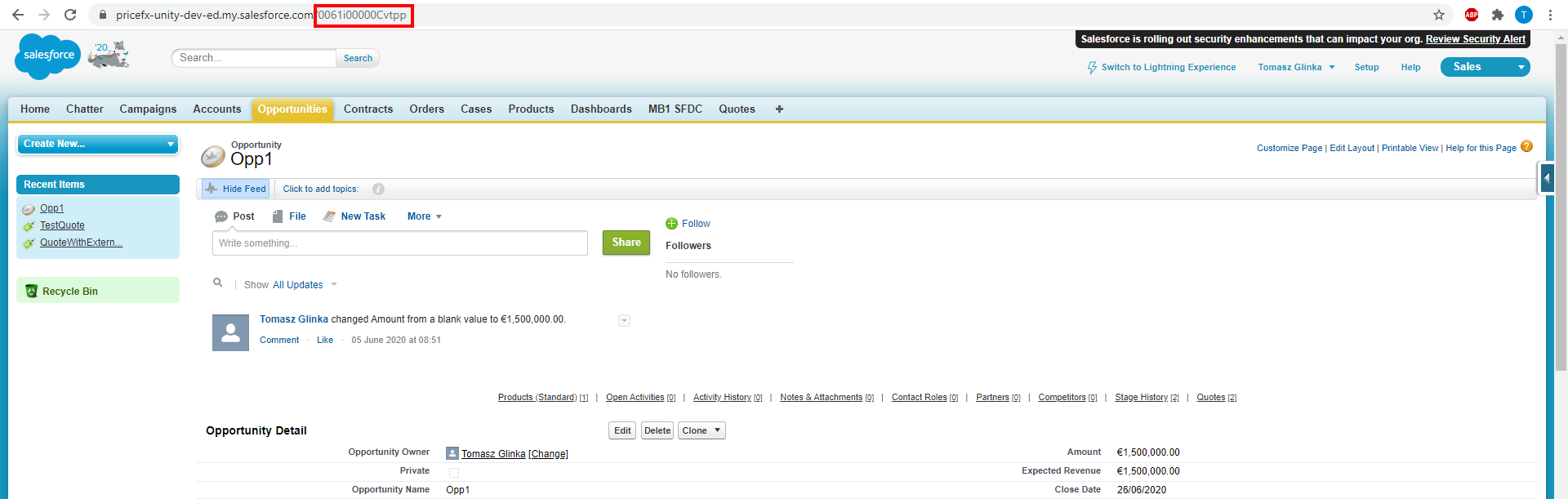Open the Dashboards tab
Viewport: 1568px width, 499px height.
pyautogui.click(x=601, y=109)
